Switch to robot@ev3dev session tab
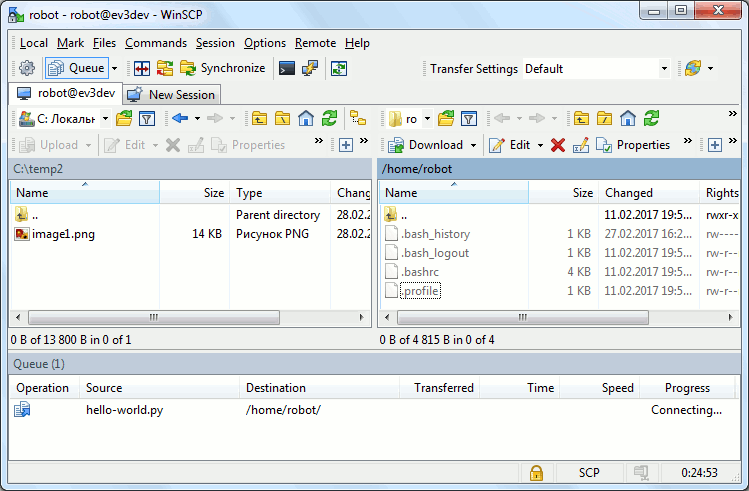Viewport: 749px width, 491px height. 66,94
